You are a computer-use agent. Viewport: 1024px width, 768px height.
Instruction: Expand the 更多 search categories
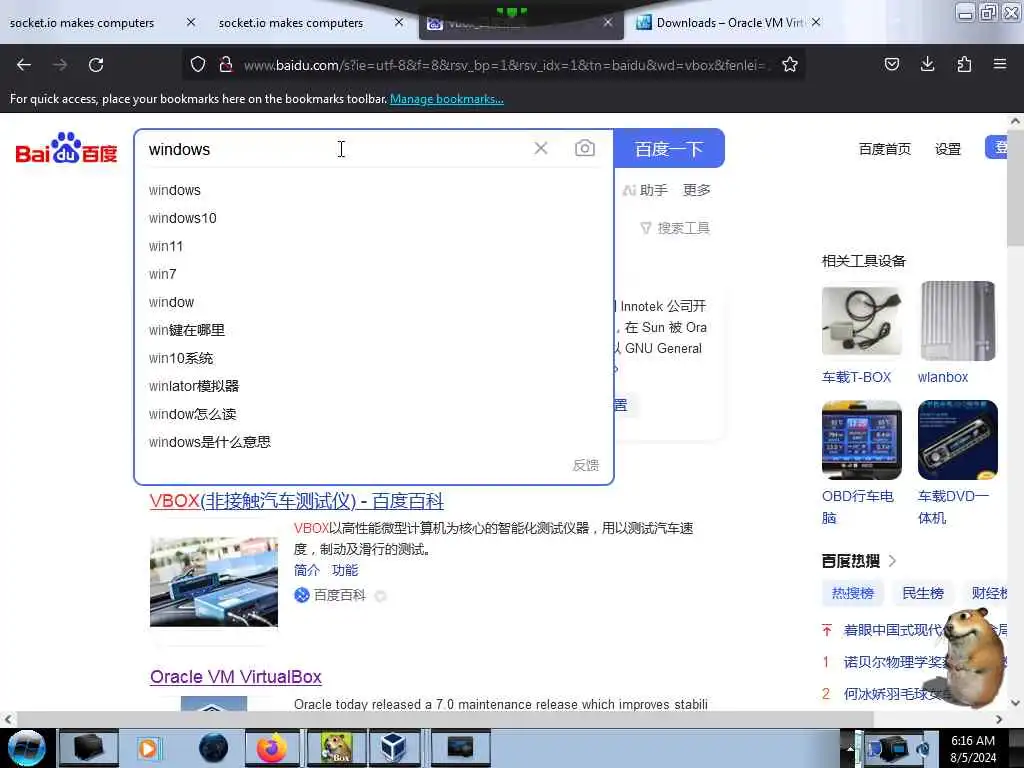696,190
